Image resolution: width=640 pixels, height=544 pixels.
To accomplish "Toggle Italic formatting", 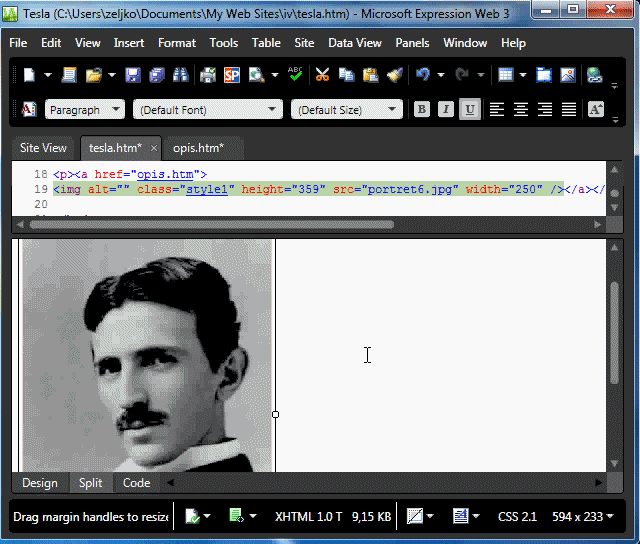I will pos(446,110).
